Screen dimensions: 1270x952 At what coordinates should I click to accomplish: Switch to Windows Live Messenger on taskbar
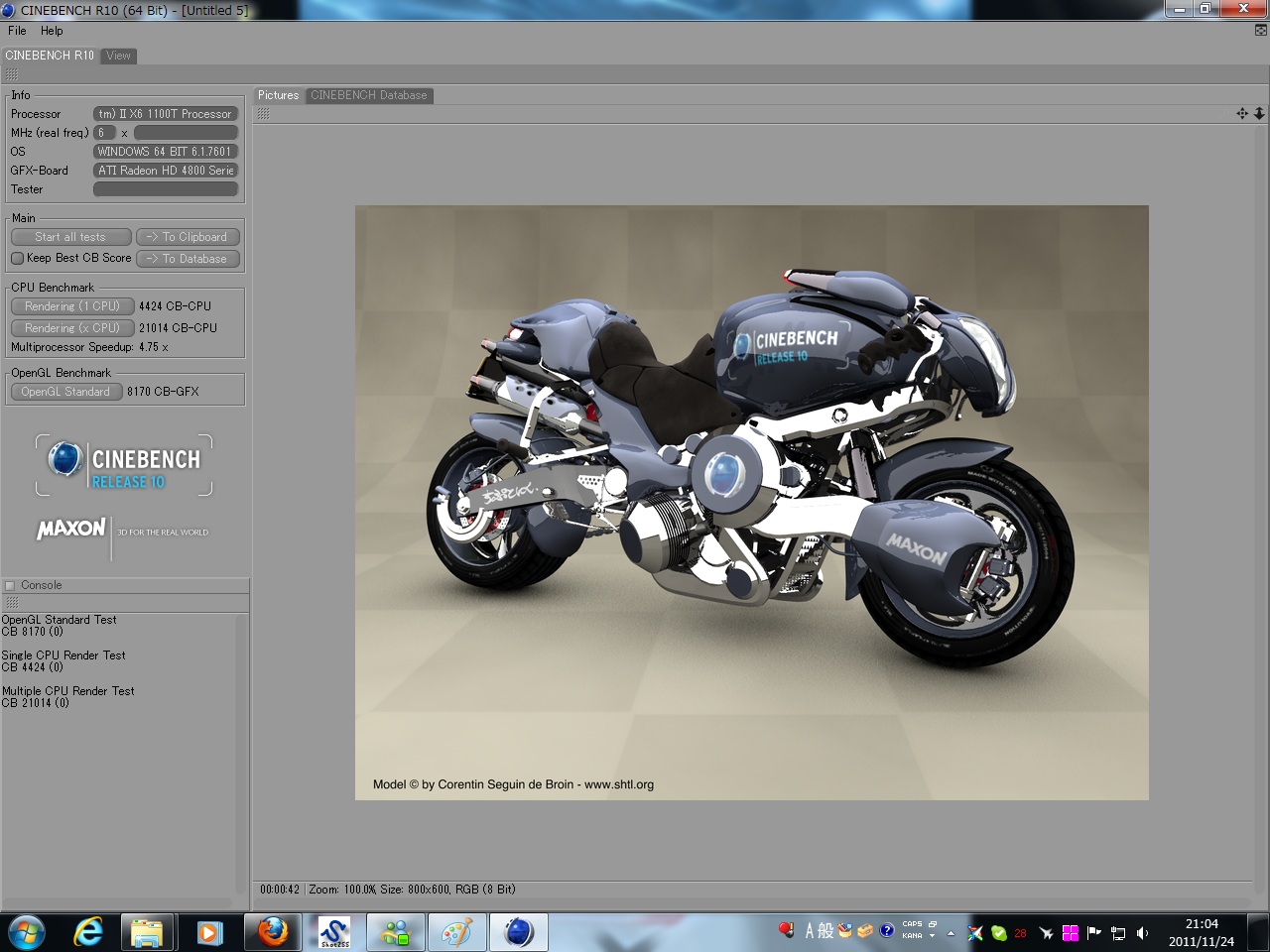click(x=396, y=932)
